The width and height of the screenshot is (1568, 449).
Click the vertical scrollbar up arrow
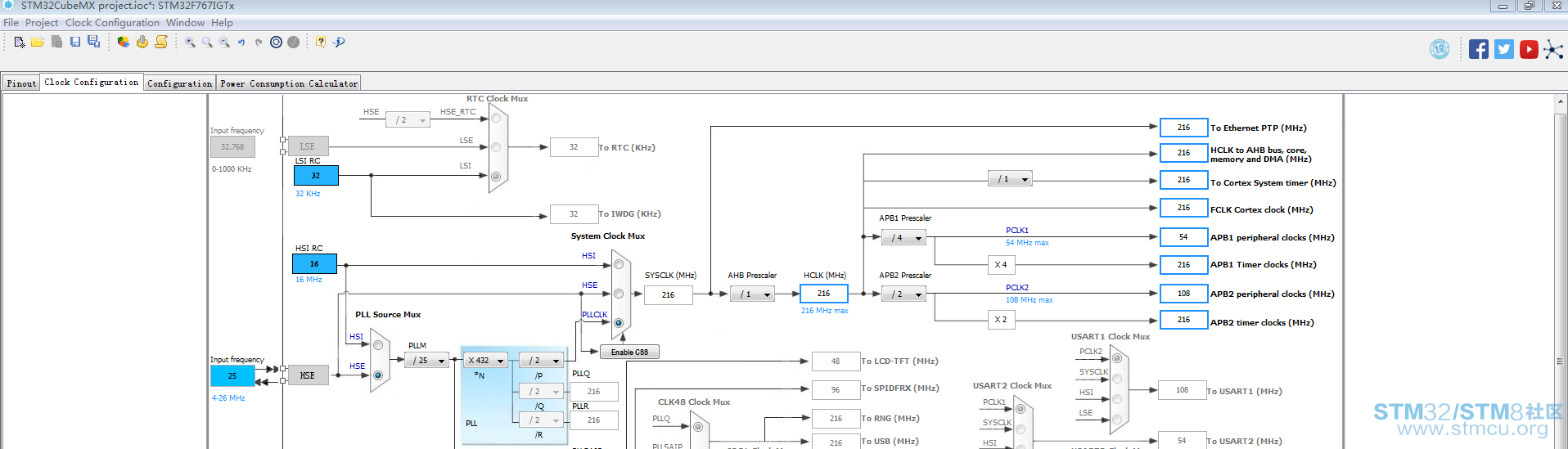1561,102
